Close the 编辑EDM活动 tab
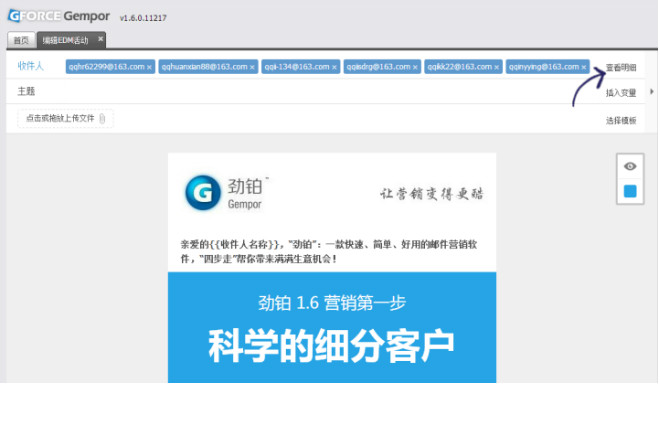 click(101, 39)
